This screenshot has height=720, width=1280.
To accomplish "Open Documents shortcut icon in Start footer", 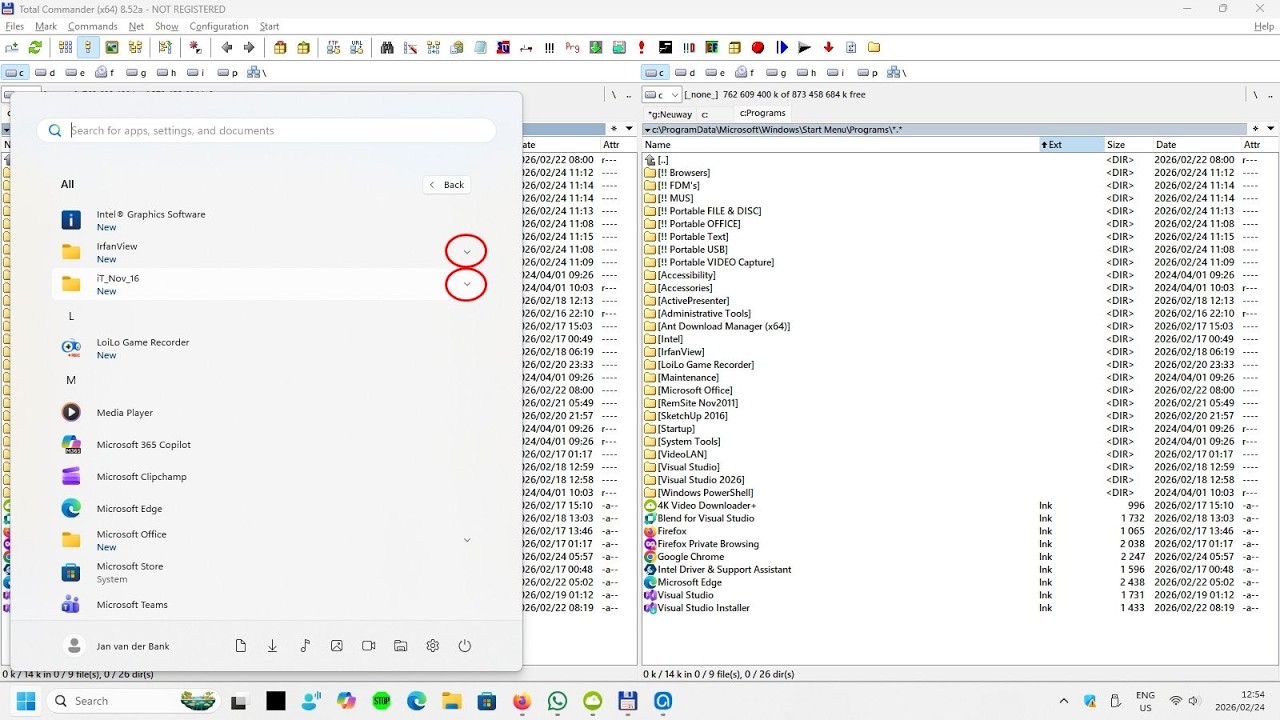I will (240, 646).
